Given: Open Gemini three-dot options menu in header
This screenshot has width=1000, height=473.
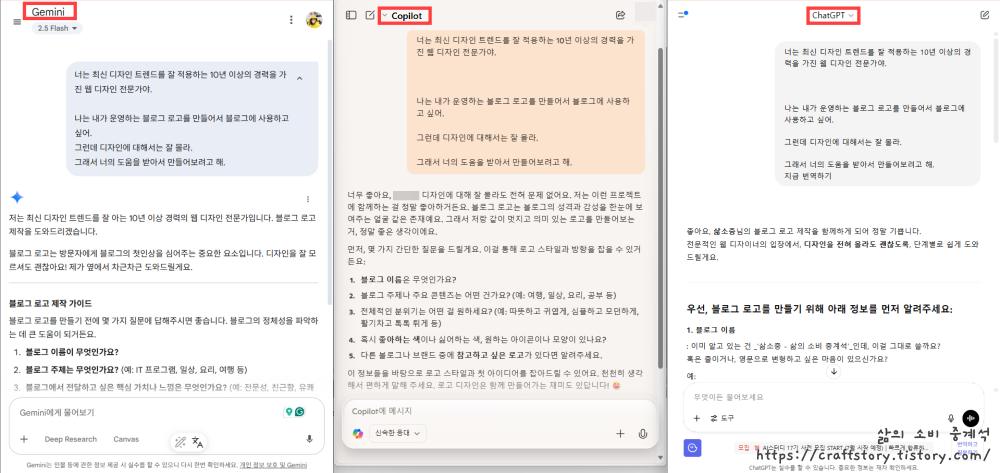Looking at the screenshot, I should pos(291,20).
